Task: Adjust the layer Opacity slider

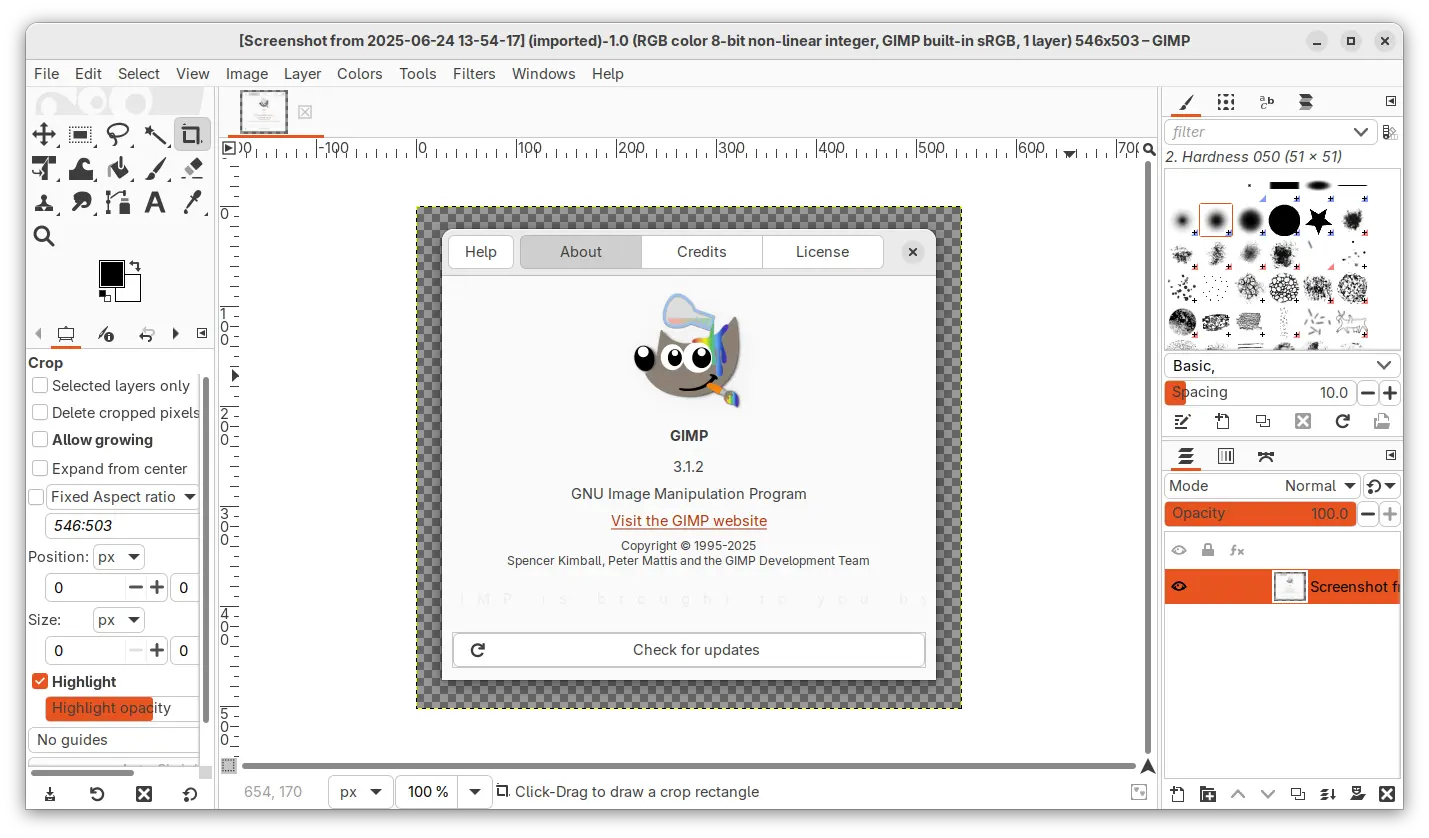Action: tap(1260, 514)
